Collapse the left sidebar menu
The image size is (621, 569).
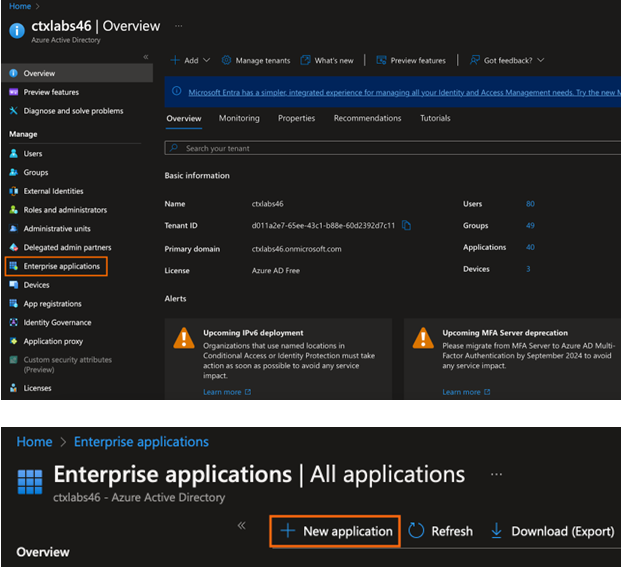[146, 57]
